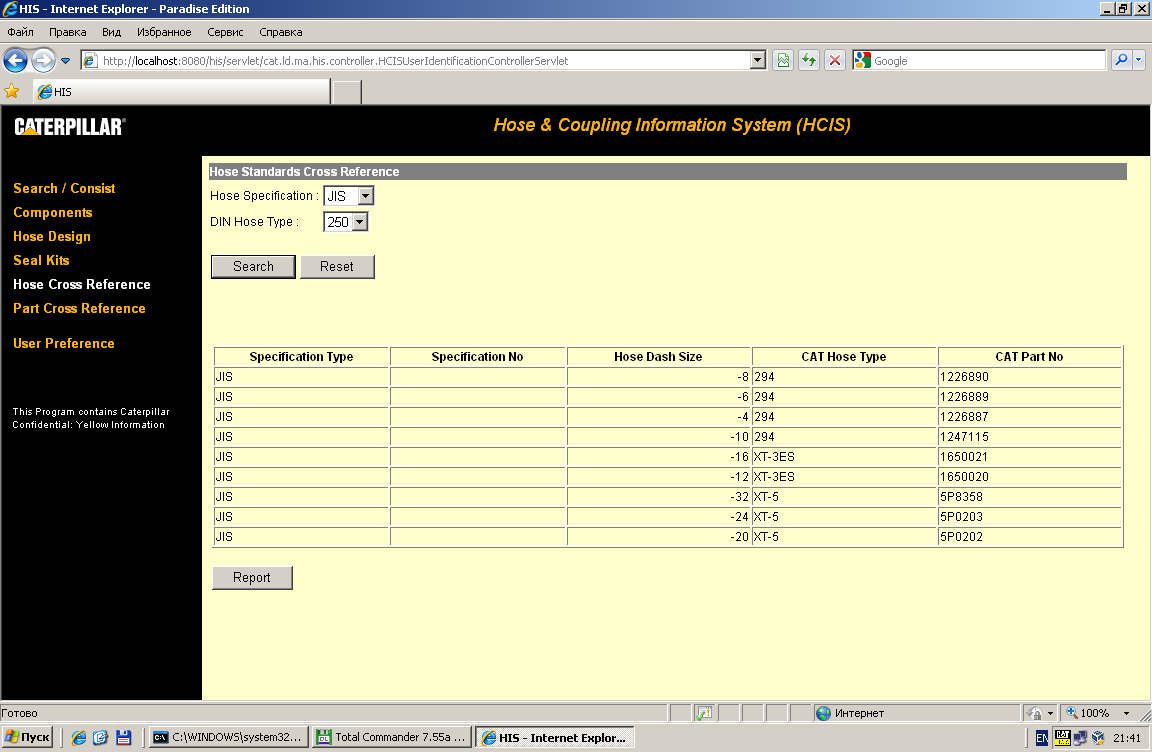Click the CAT tray icon
Image resolution: width=1152 pixels, height=752 pixels.
(1062, 737)
